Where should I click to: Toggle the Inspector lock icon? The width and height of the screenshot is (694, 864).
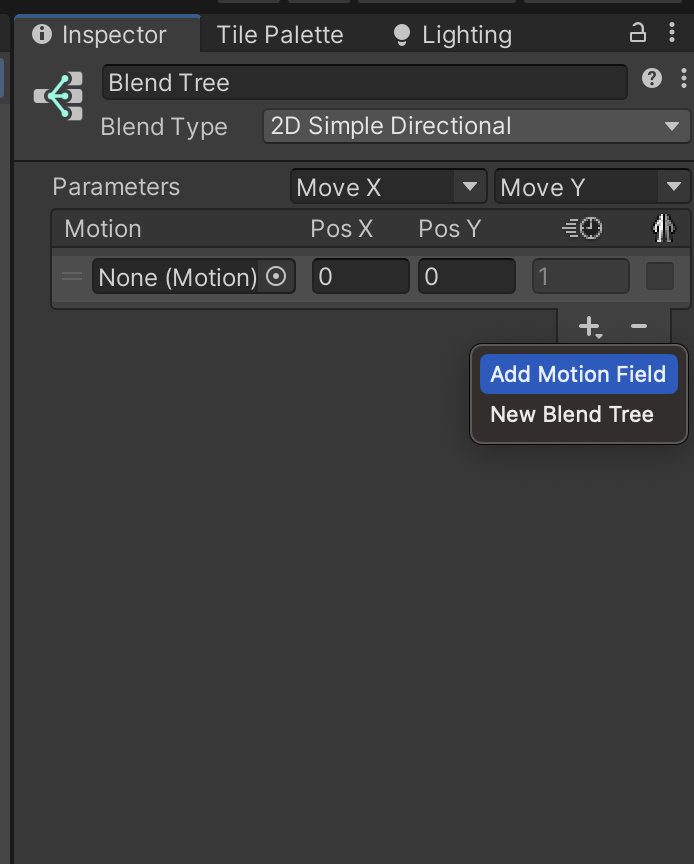pos(637,33)
